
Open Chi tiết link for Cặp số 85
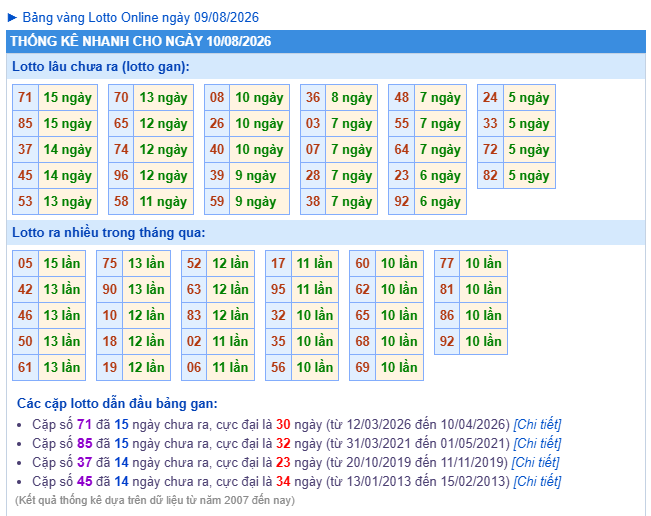tap(537, 443)
